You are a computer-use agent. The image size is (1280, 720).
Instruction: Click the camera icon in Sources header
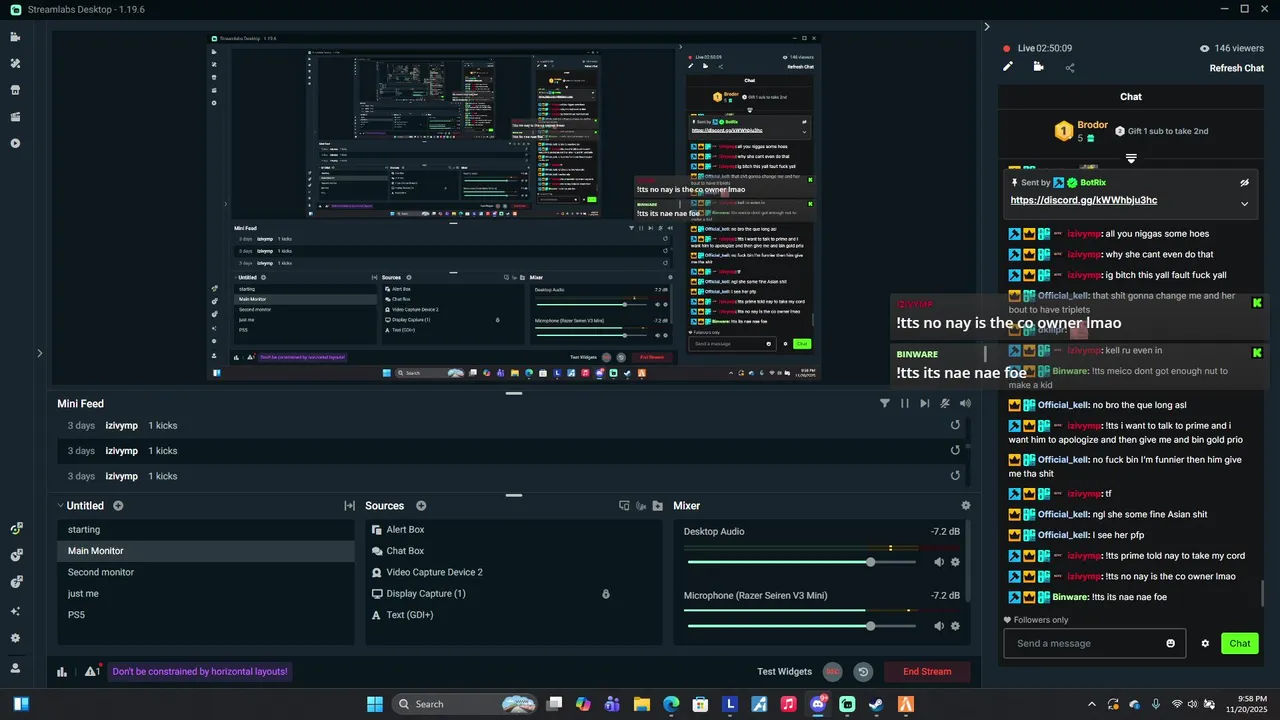tap(641, 506)
